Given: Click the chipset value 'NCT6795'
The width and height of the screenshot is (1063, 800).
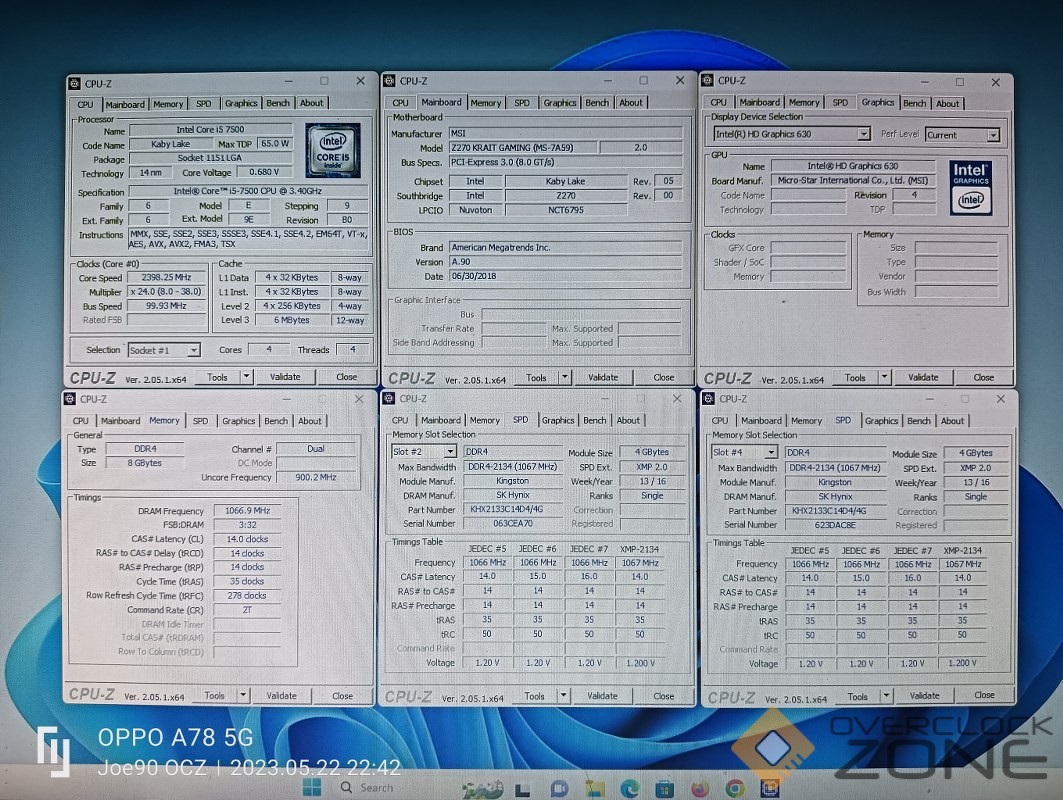Looking at the screenshot, I should pyautogui.click(x=566, y=210).
